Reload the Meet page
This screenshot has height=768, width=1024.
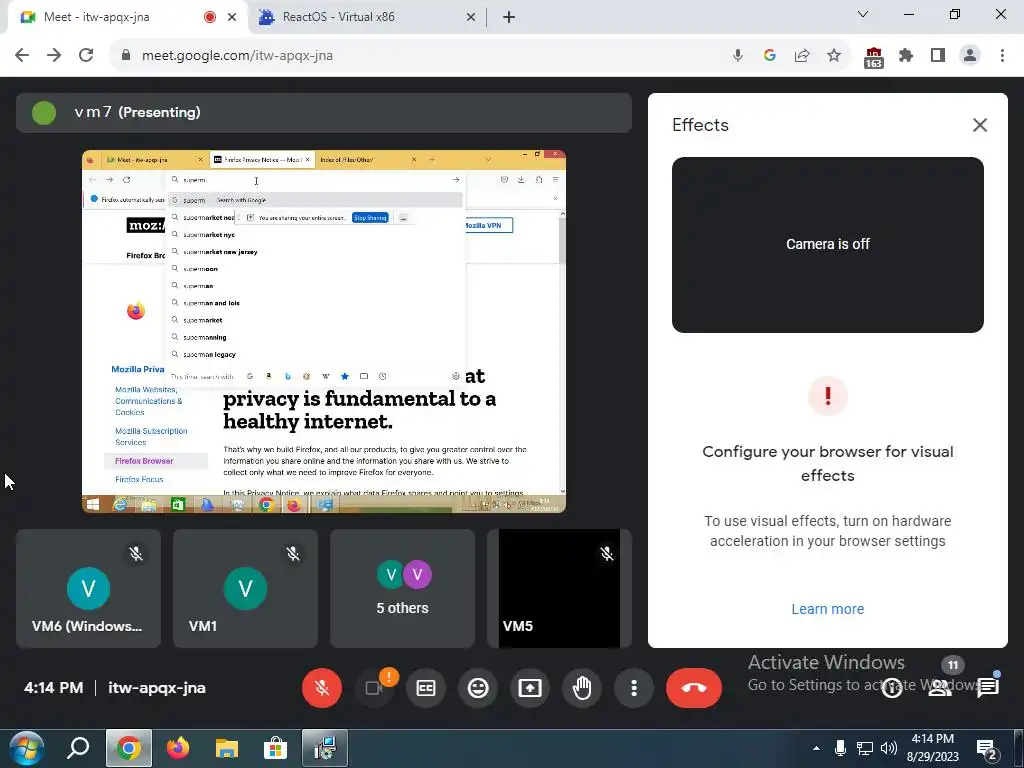click(86, 56)
